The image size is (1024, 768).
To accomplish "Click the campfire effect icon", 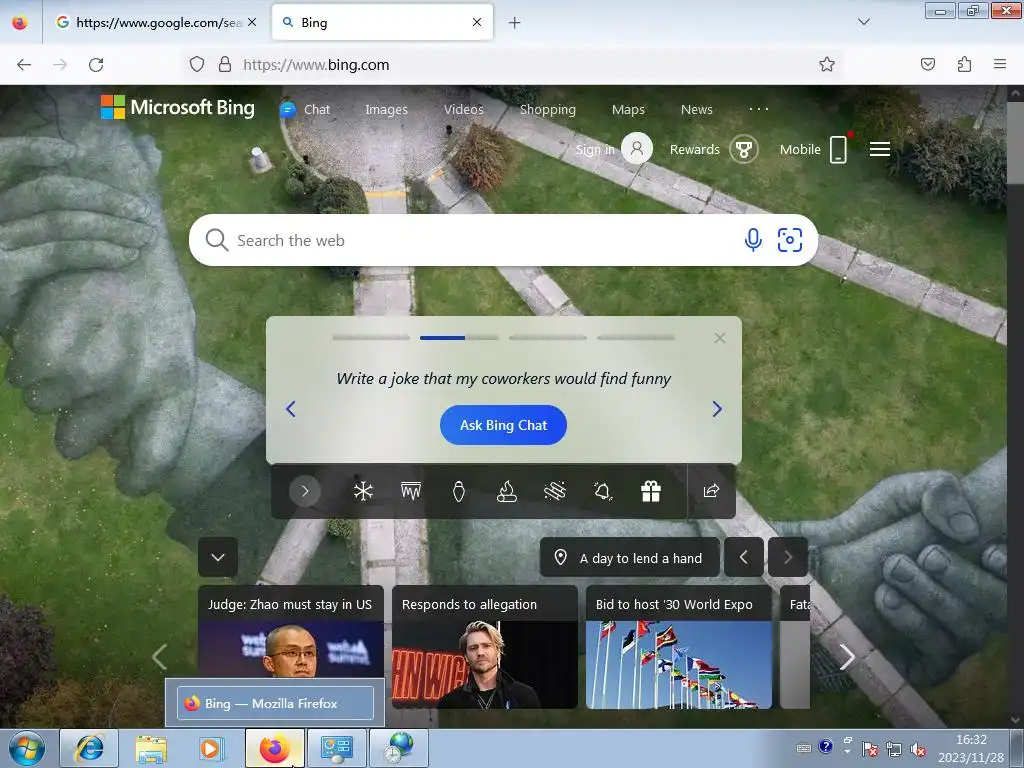I will coord(507,491).
